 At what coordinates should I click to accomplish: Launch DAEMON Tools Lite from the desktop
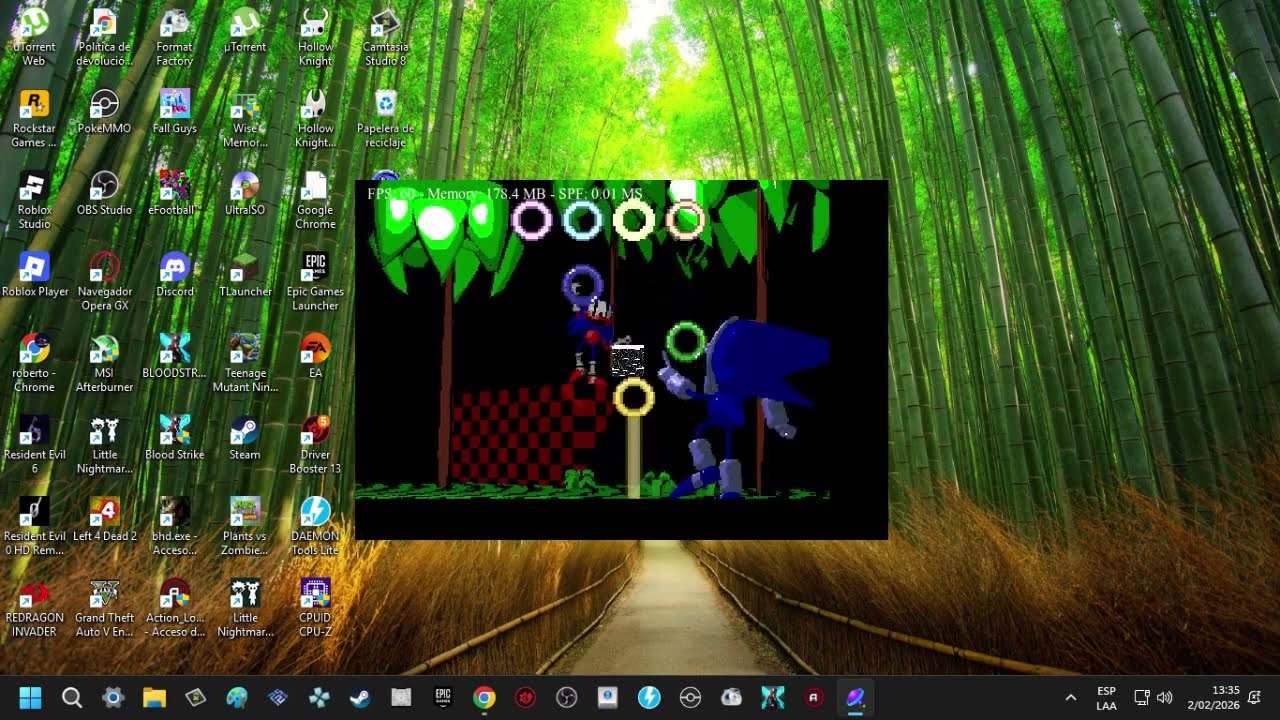coord(315,527)
